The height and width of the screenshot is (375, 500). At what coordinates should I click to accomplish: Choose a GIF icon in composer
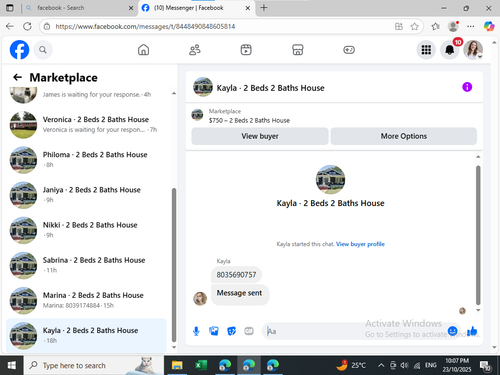pos(249,331)
